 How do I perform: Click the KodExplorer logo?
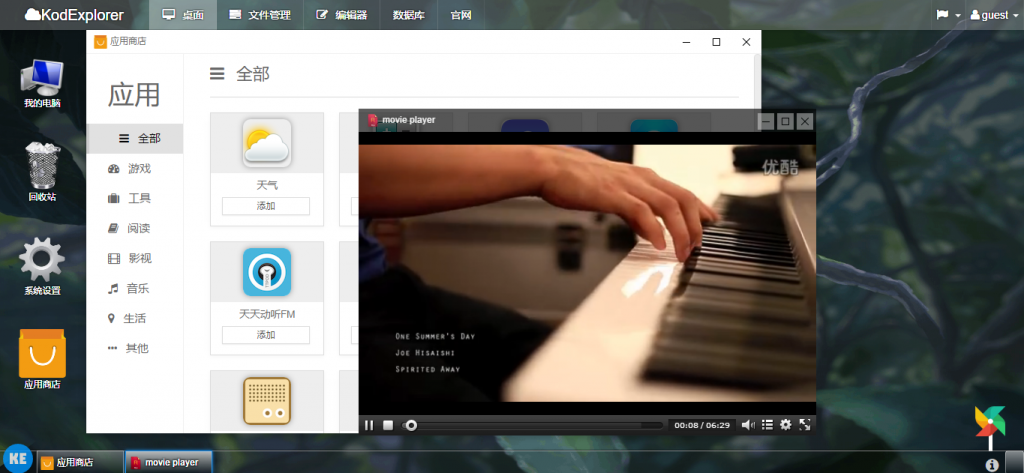click(x=74, y=15)
